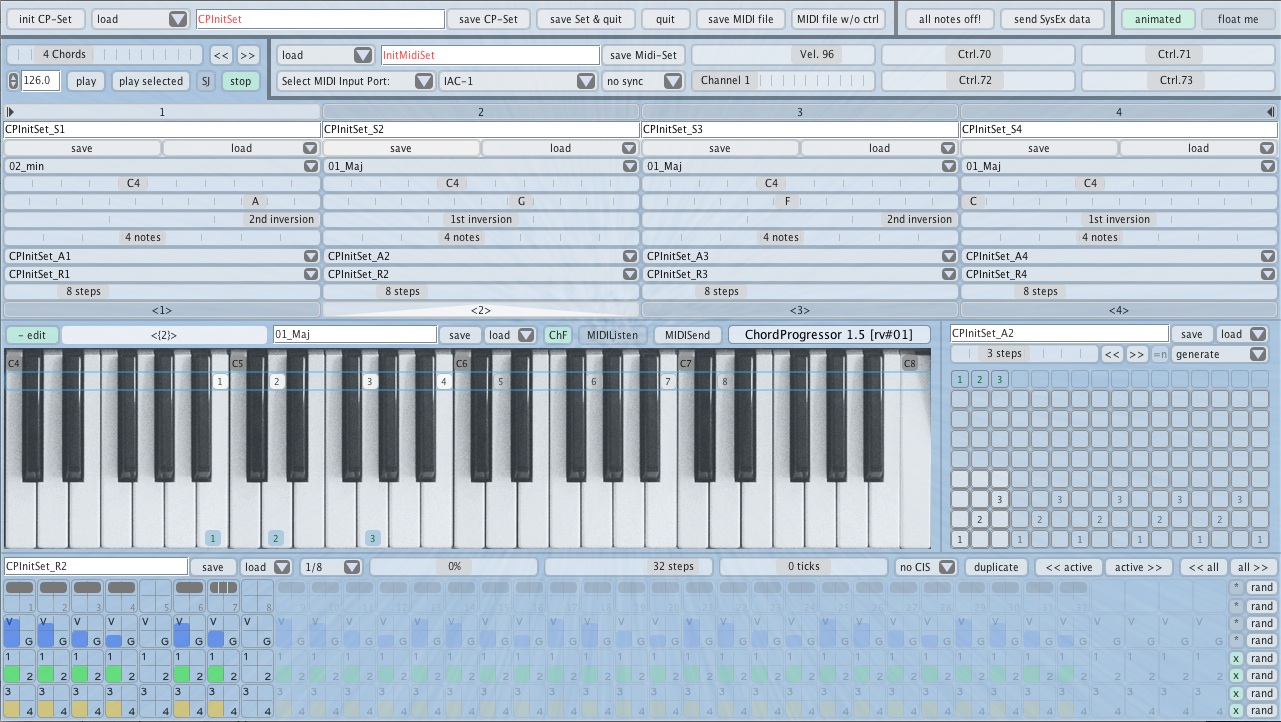The image size is (1281, 722).
Task: Click the >> button next to 3 steps slider
Action: [x=1136, y=353]
